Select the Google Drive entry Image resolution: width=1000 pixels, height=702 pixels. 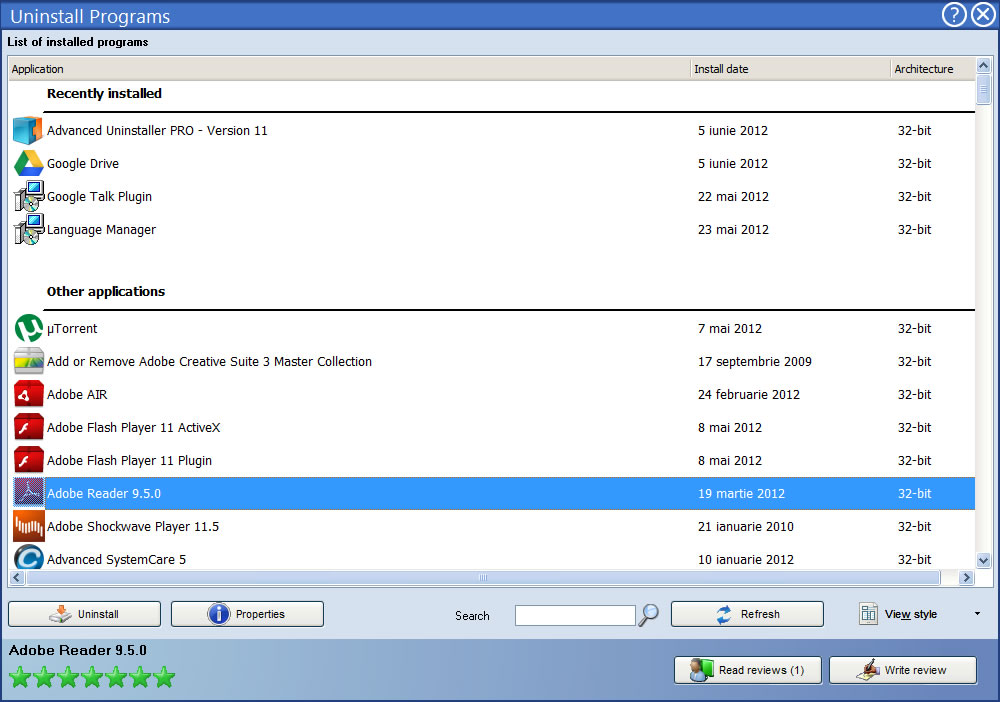(x=492, y=163)
